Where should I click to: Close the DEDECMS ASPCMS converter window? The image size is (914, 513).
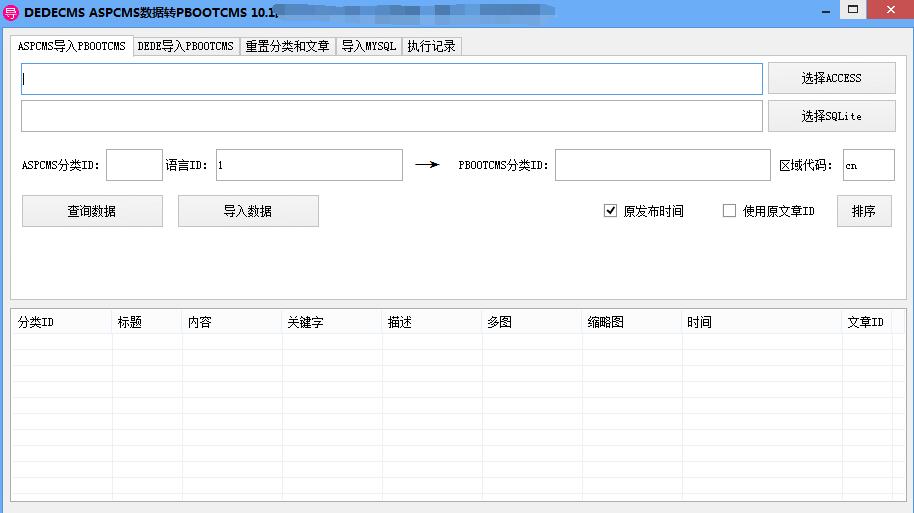pos(890,10)
